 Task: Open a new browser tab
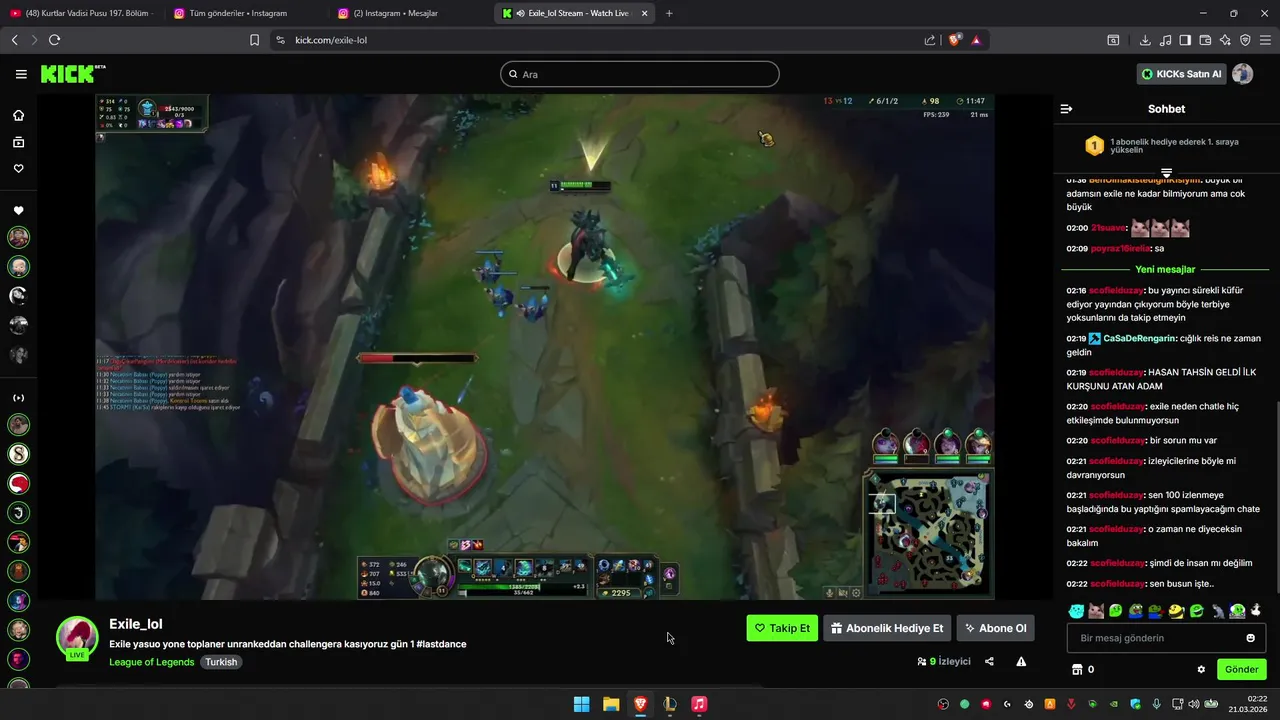(669, 13)
